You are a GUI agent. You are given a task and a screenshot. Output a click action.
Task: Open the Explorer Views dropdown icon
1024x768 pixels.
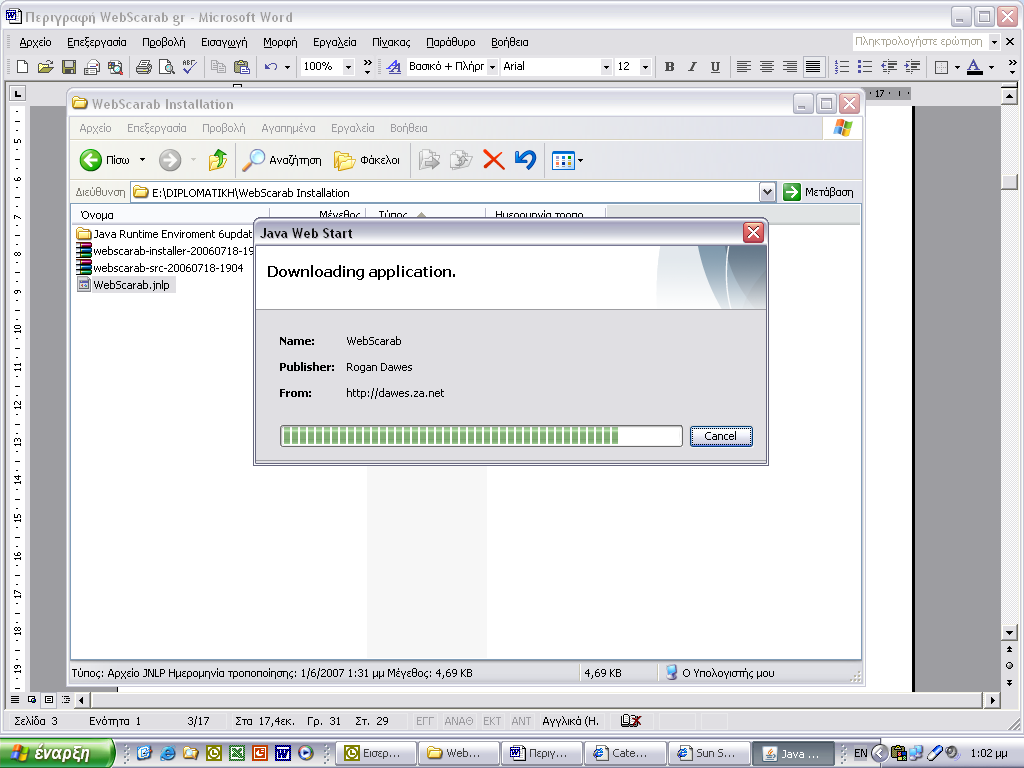pos(567,160)
